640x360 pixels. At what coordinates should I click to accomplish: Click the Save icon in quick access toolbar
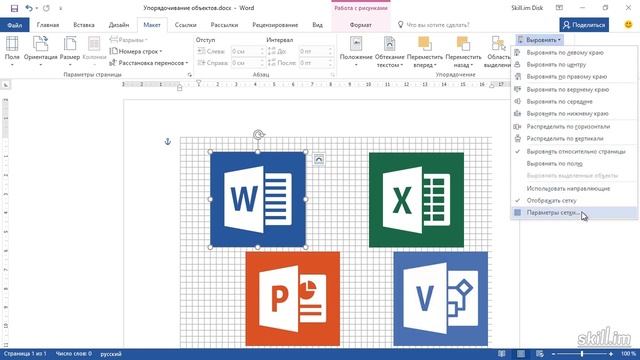pos(14,8)
